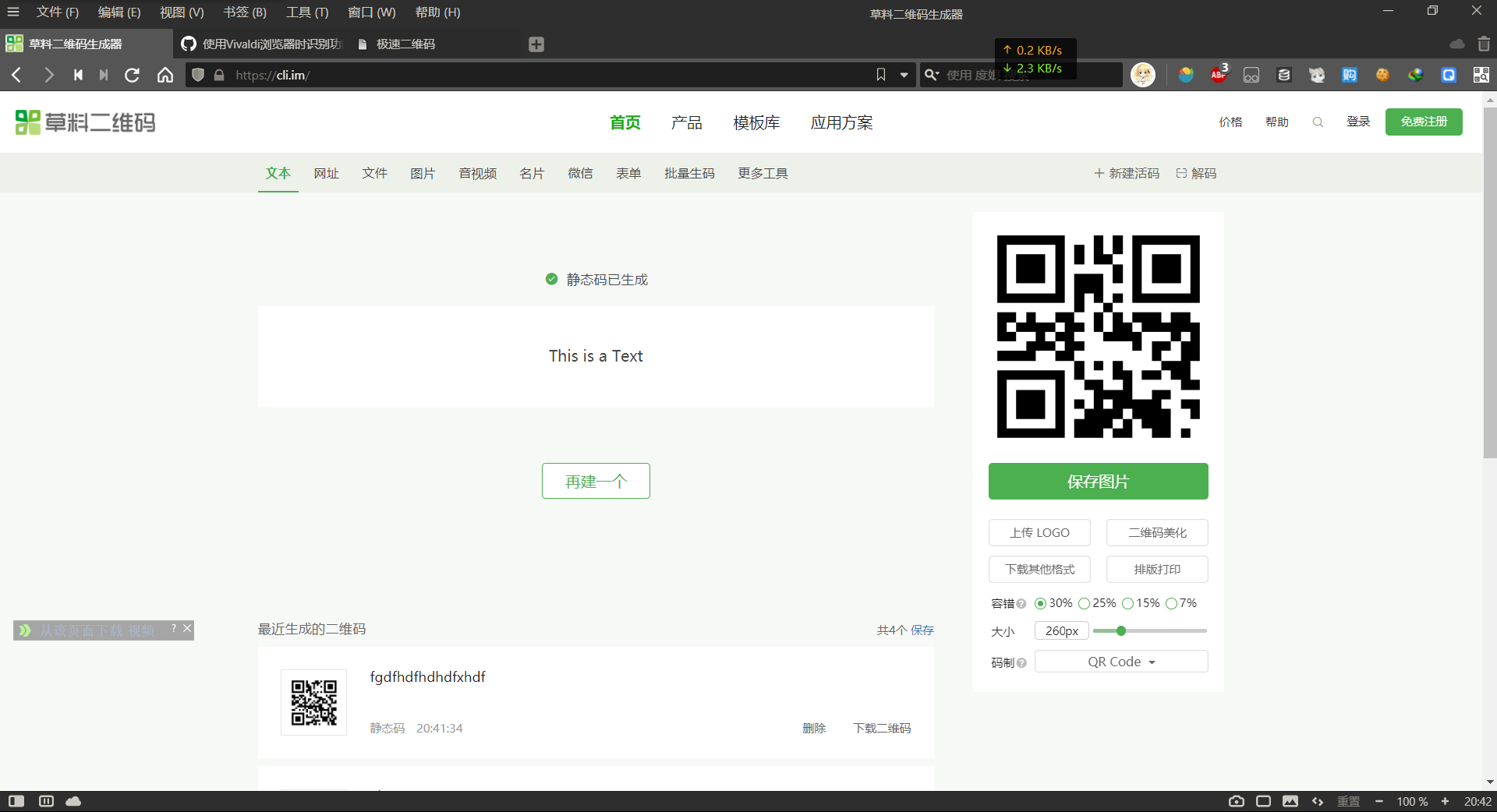Click the 二维码美化 button
Image resolution: width=1497 pixels, height=812 pixels.
pos(1157,533)
